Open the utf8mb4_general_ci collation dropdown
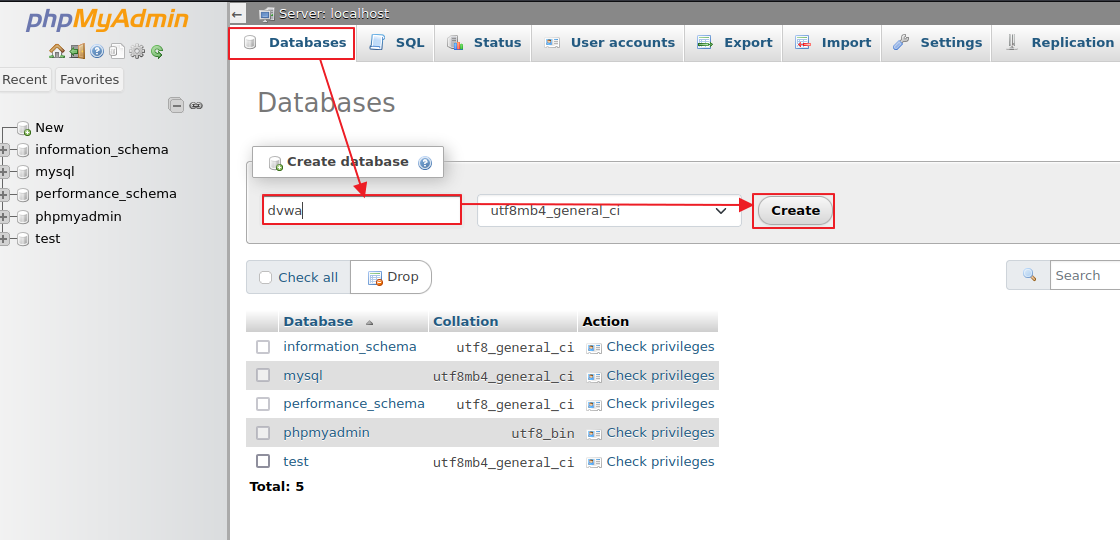Screen dimensions: 1120x540 [609, 211]
